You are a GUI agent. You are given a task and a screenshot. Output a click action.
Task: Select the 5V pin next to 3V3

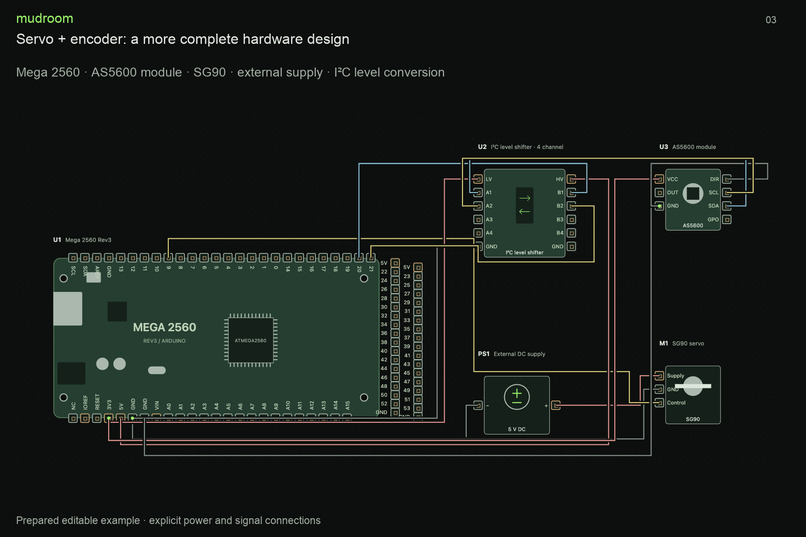(x=120, y=418)
